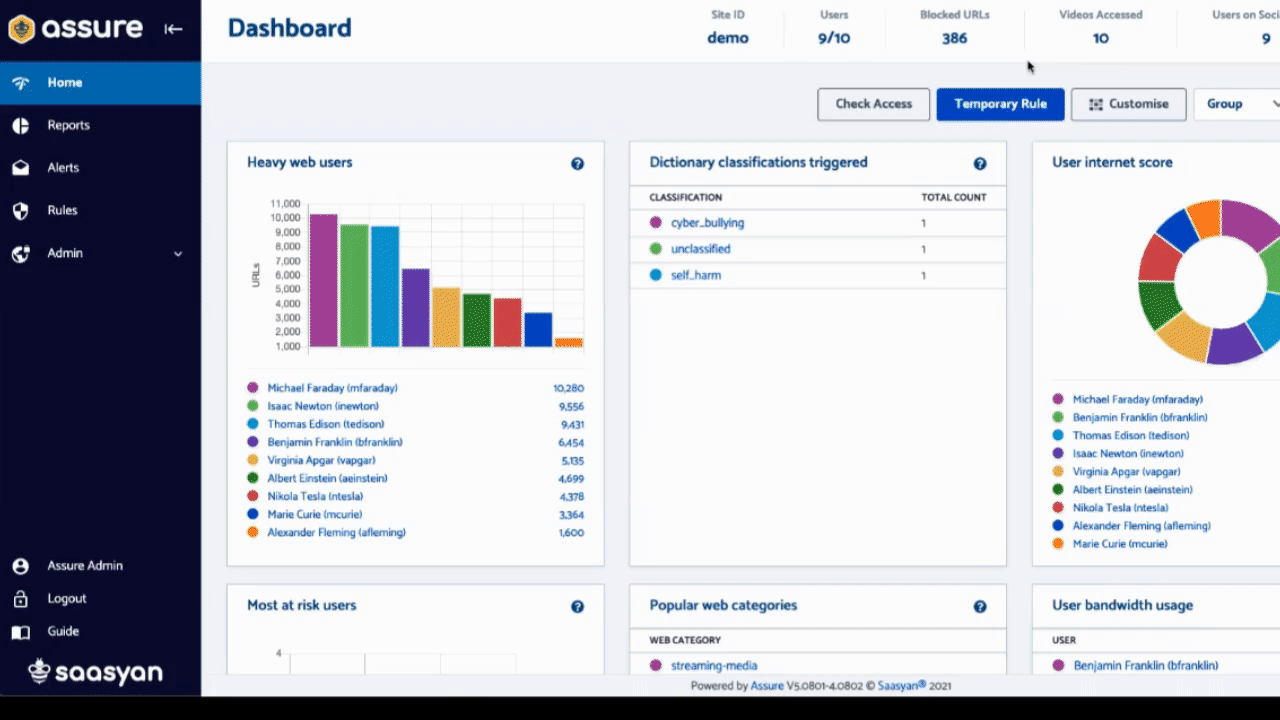Click help icon on Popular web categories

coord(979,606)
